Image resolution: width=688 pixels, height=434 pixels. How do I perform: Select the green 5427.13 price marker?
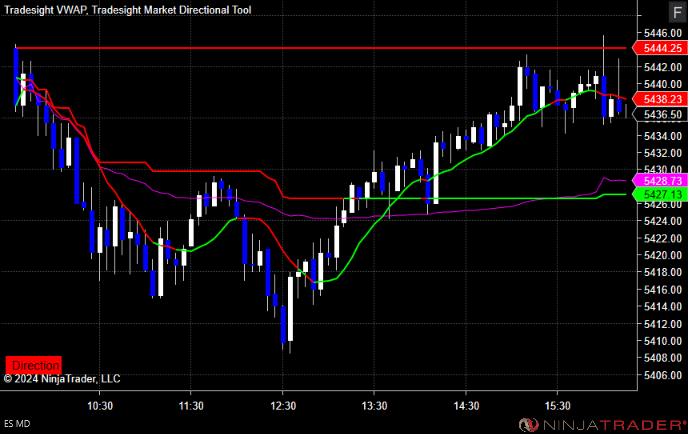pos(660,194)
